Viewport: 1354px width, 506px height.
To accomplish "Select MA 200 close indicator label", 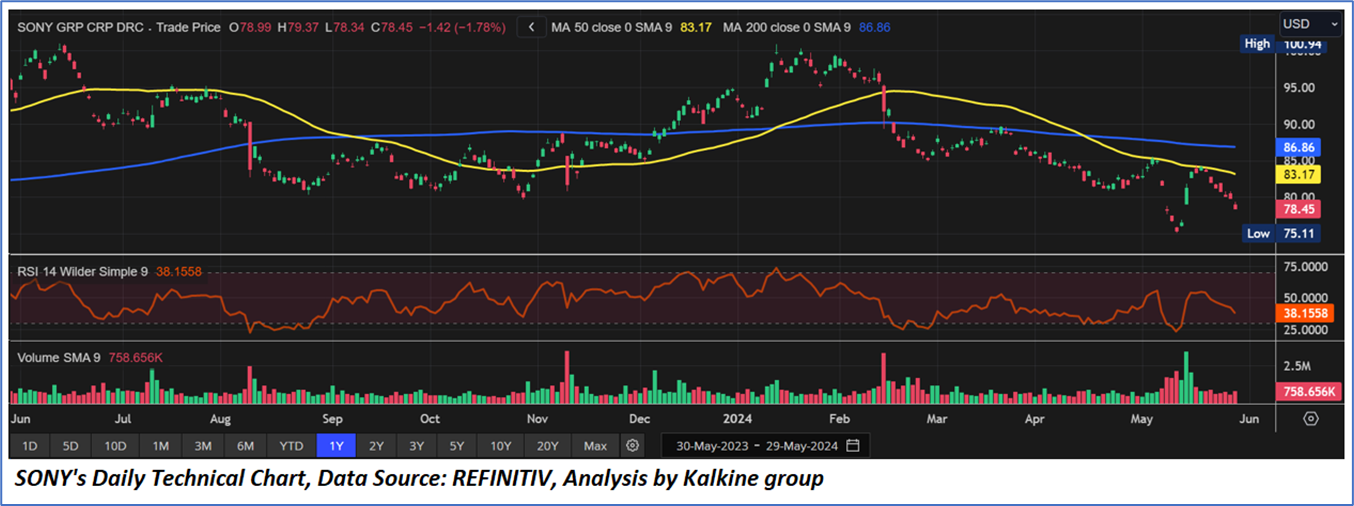I will pyautogui.click(x=786, y=28).
